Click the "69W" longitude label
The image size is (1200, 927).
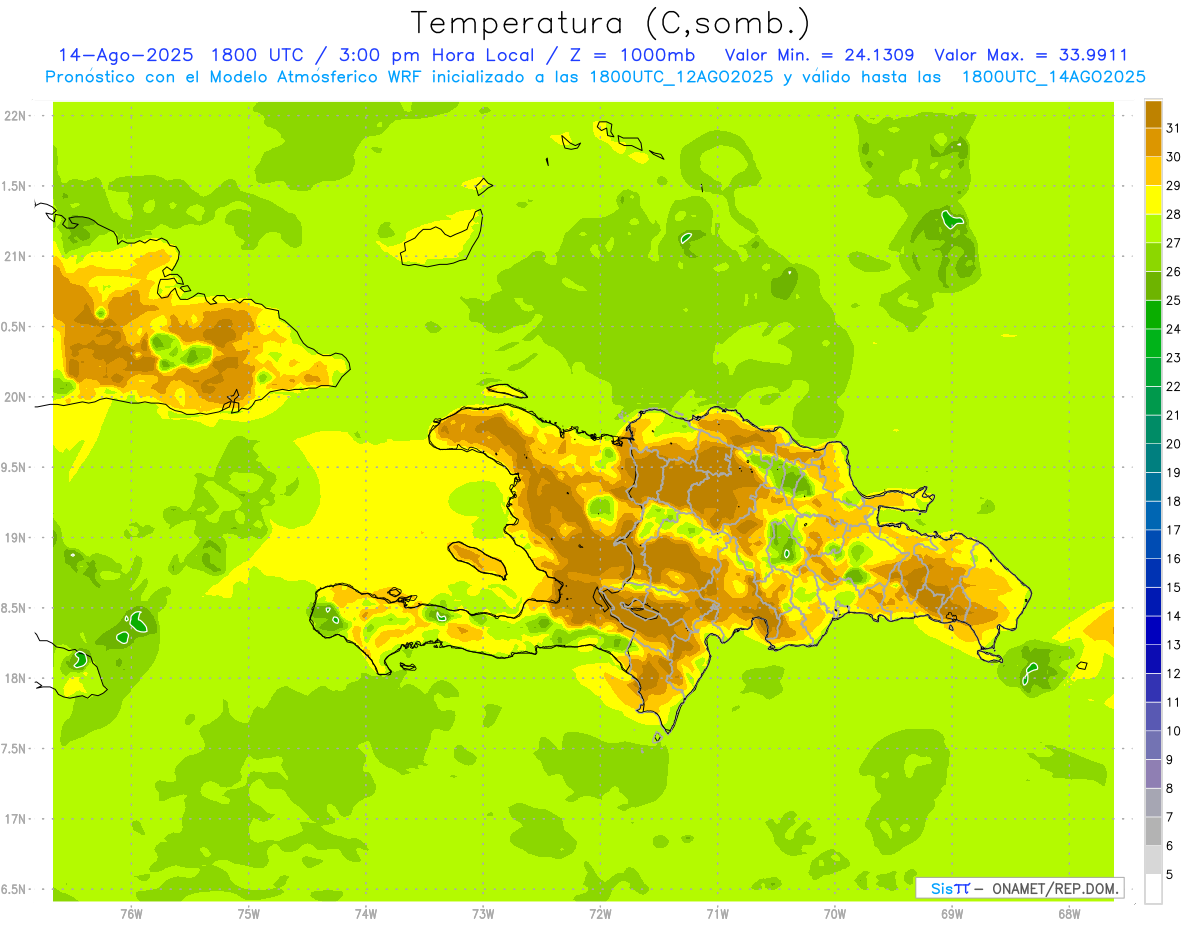point(952,915)
